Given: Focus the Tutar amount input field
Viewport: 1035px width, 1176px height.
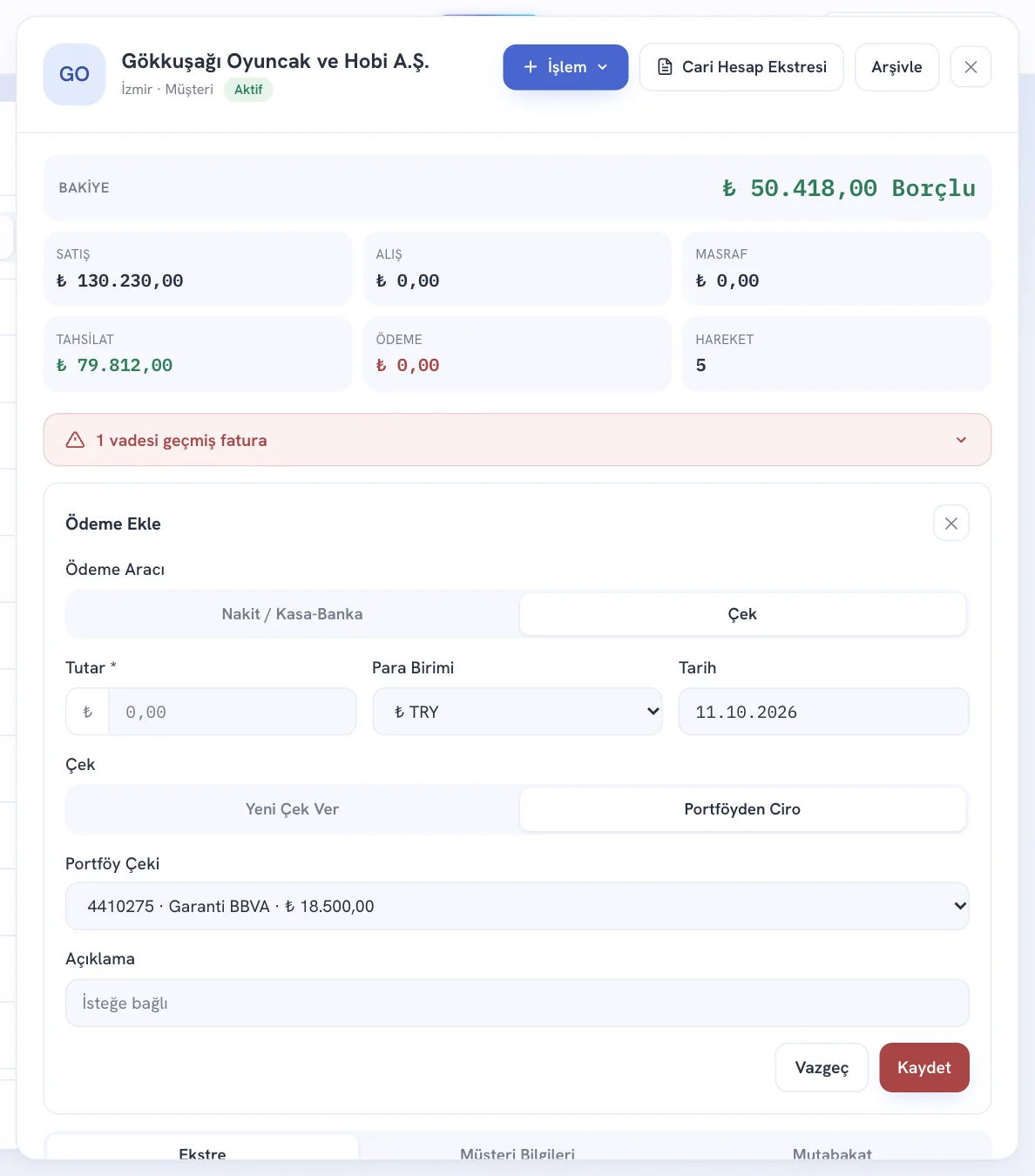Looking at the screenshot, I should pos(232,712).
